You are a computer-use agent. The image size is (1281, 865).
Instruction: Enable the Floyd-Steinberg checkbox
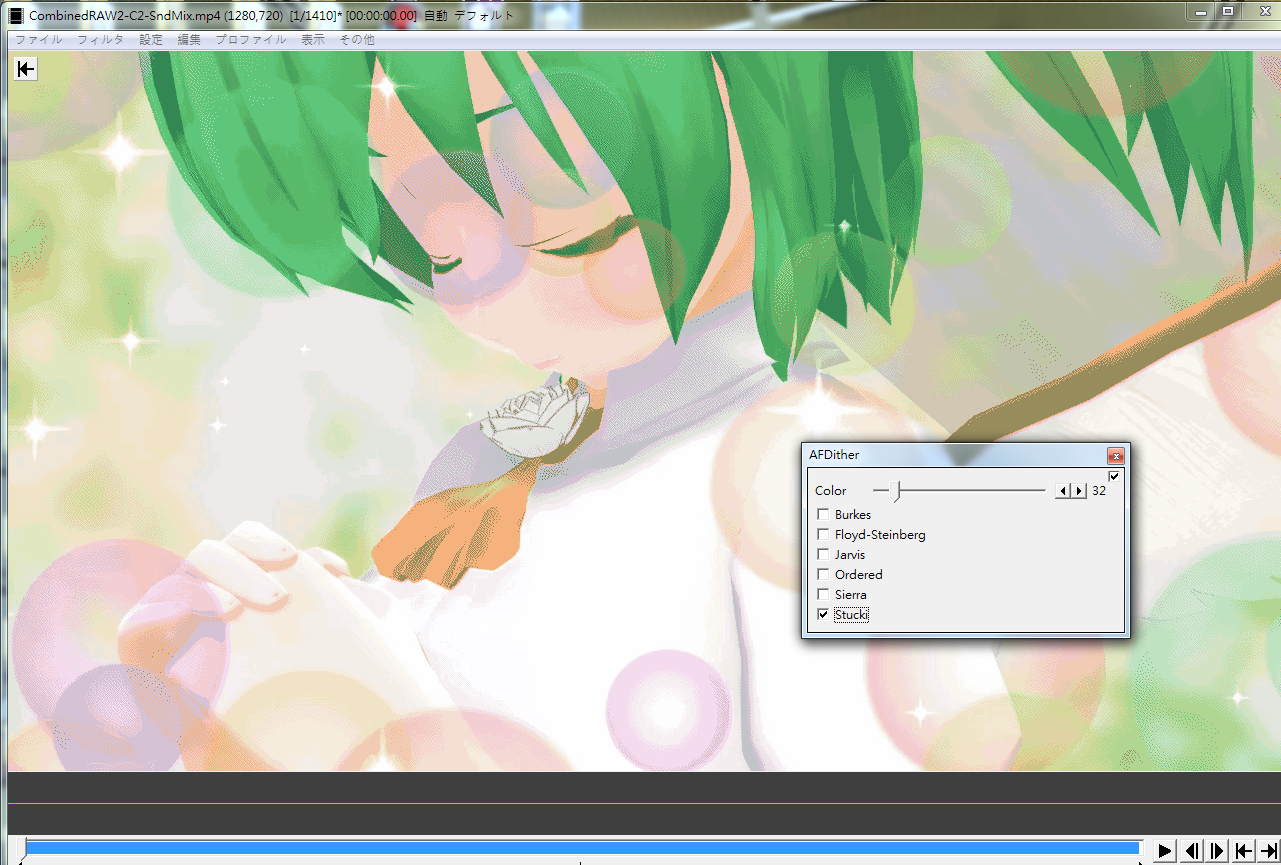(x=823, y=534)
